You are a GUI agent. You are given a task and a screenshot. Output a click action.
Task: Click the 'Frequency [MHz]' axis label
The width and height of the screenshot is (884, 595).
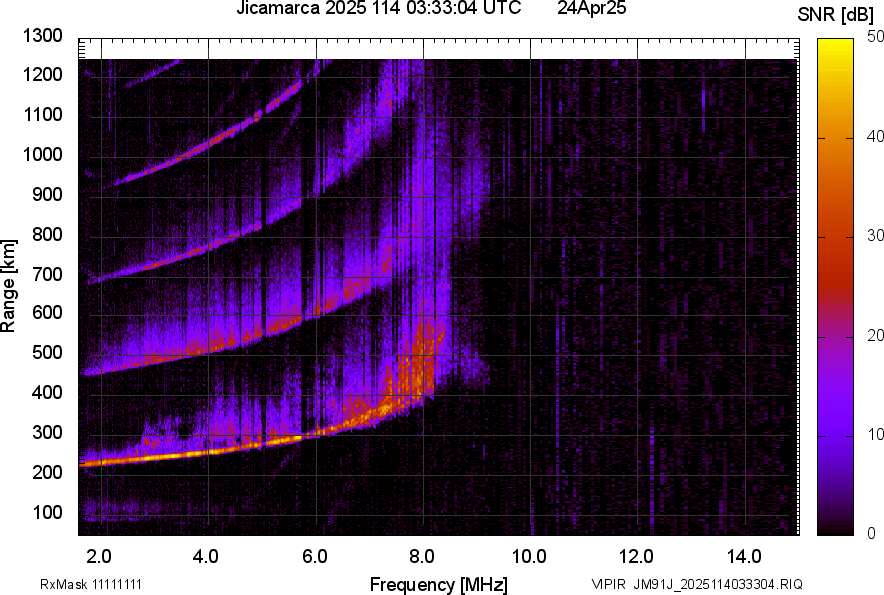click(x=439, y=584)
